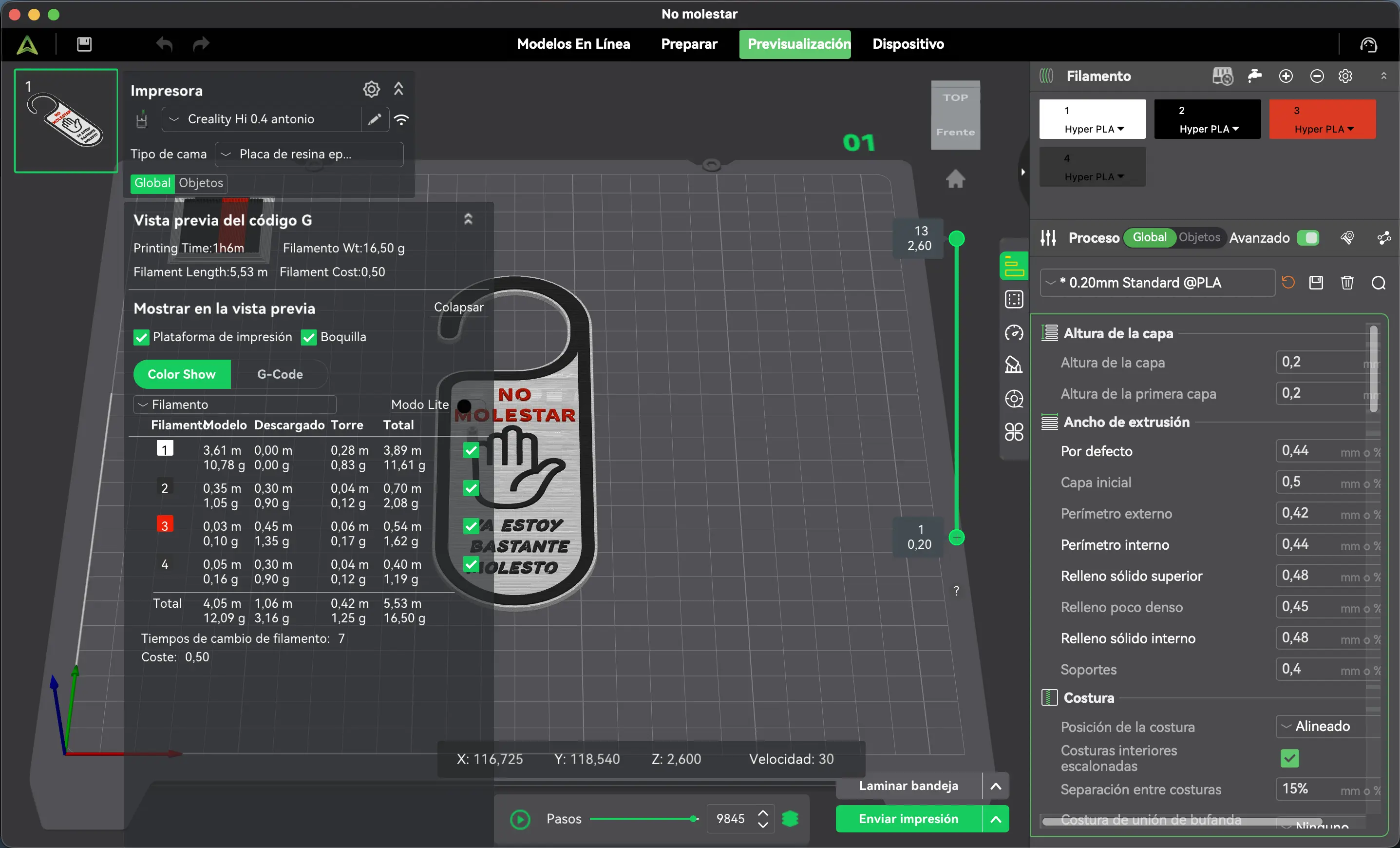This screenshot has height=848, width=1400.
Task: Click the question mark help icon
Action: coord(956,591)
